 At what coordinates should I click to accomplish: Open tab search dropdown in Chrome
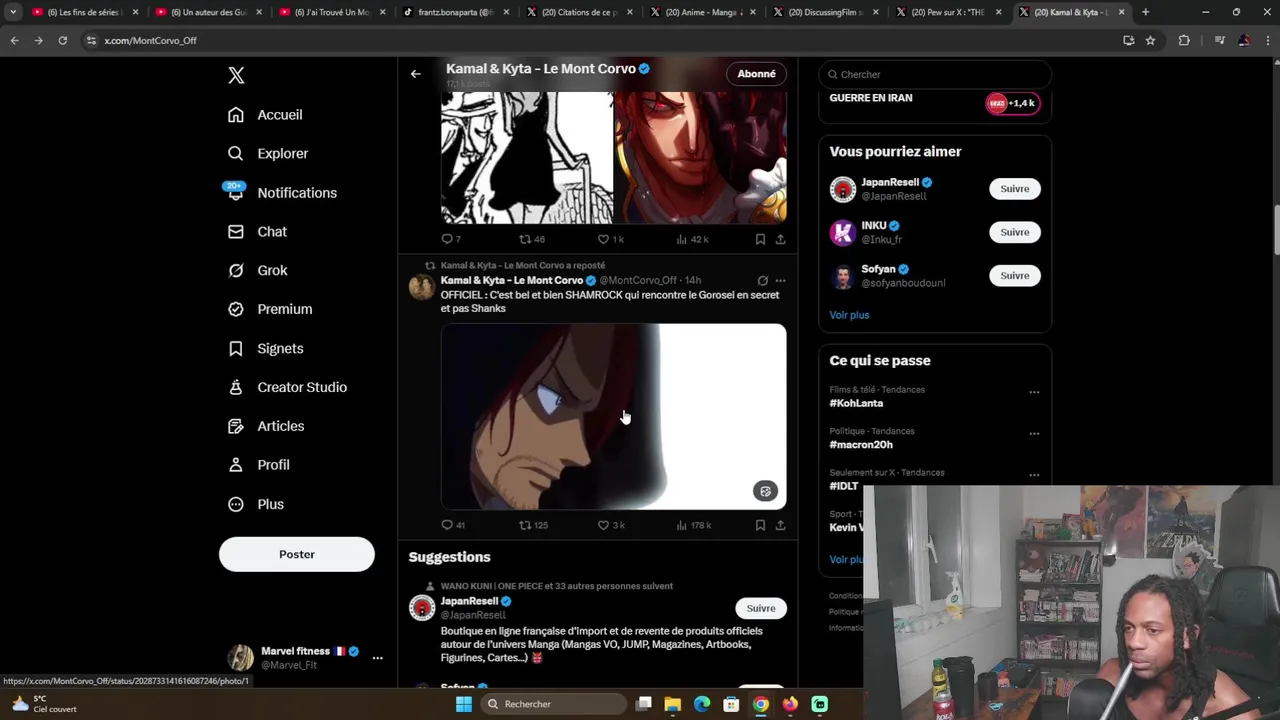pyautogui.click(x=13, y=12)
